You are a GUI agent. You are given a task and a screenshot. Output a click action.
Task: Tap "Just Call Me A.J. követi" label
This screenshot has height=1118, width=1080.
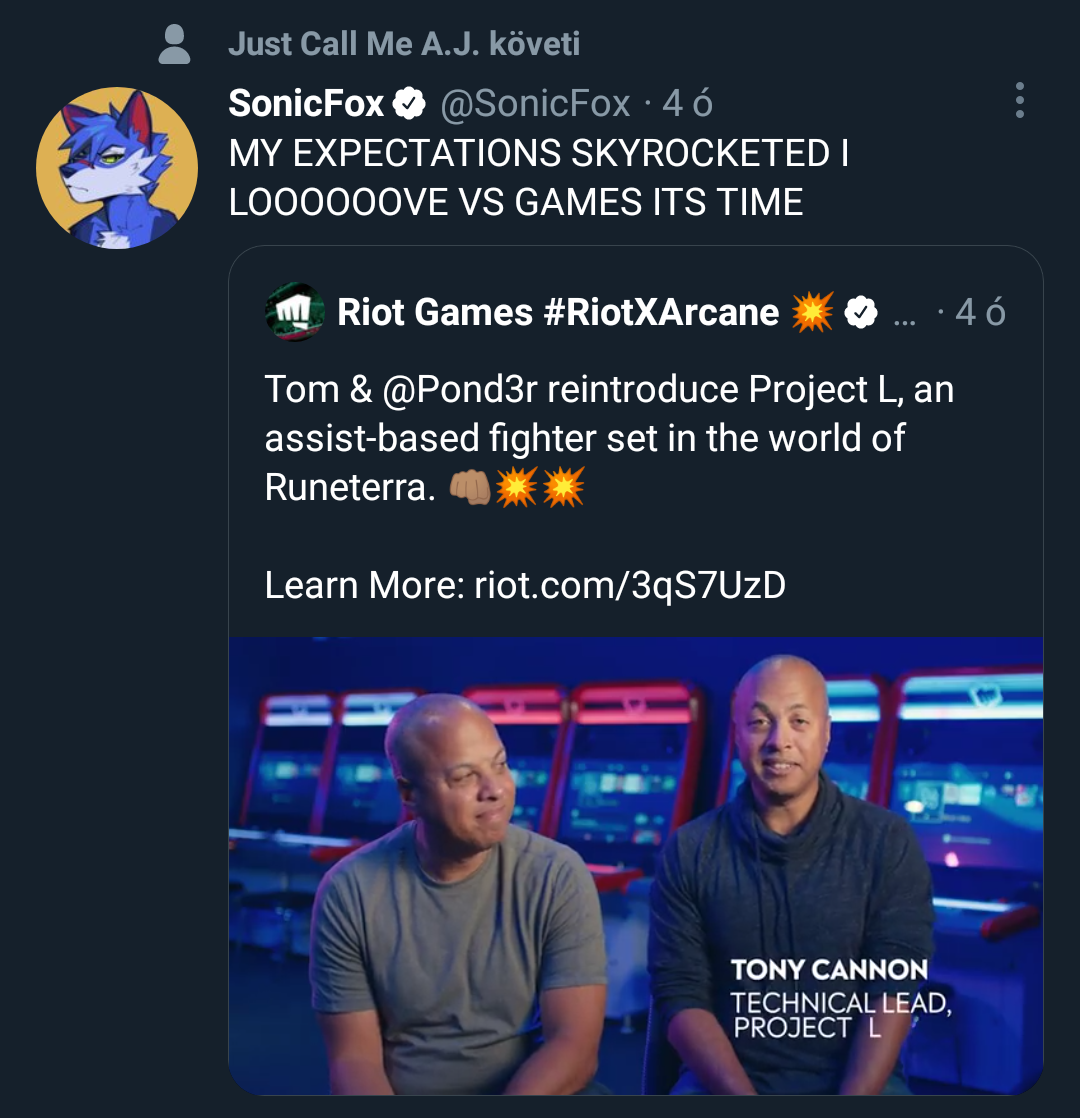pyautogui.click(x=403, y=44)
